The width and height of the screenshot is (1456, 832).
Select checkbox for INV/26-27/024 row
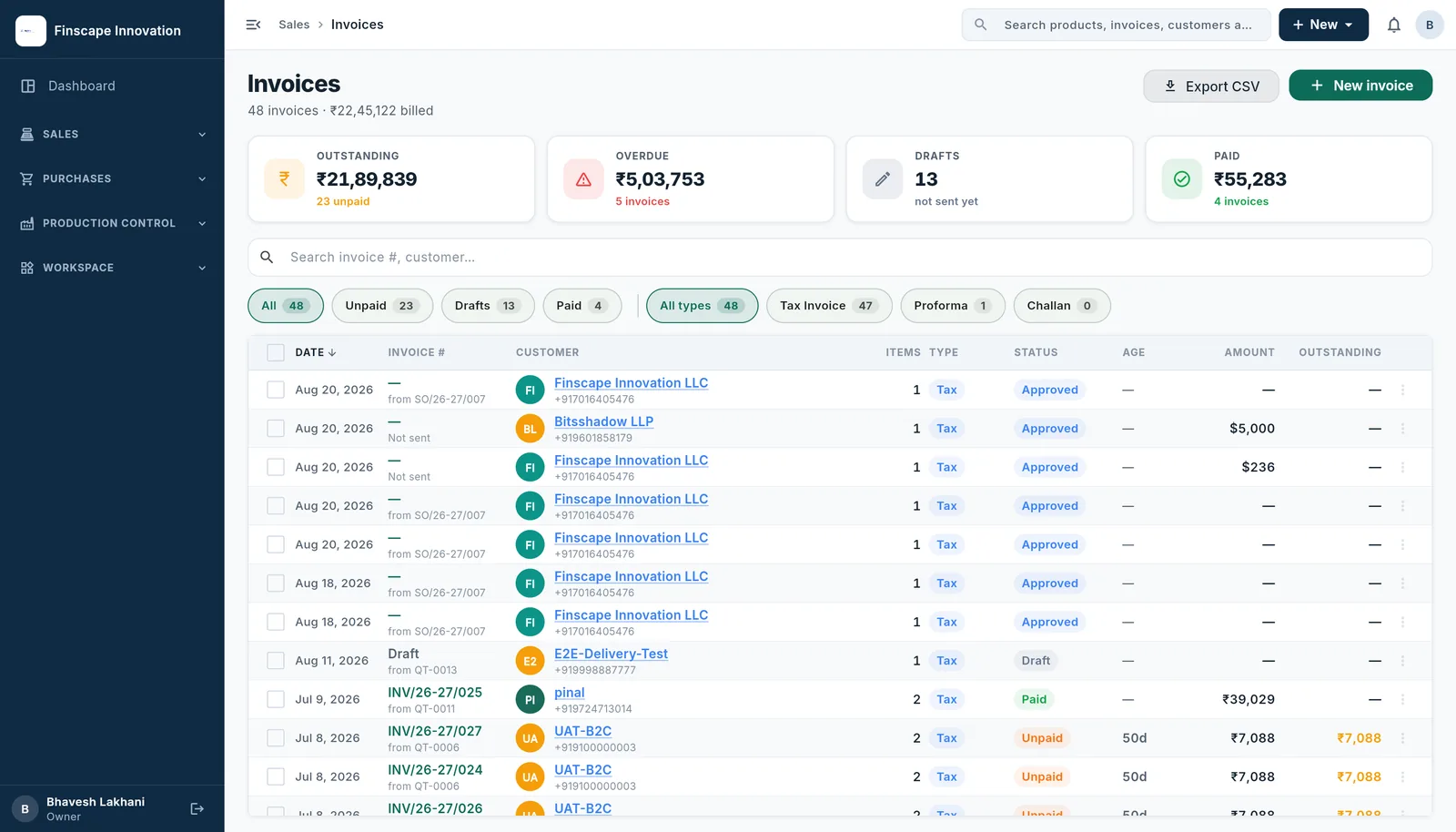point(276,776)
